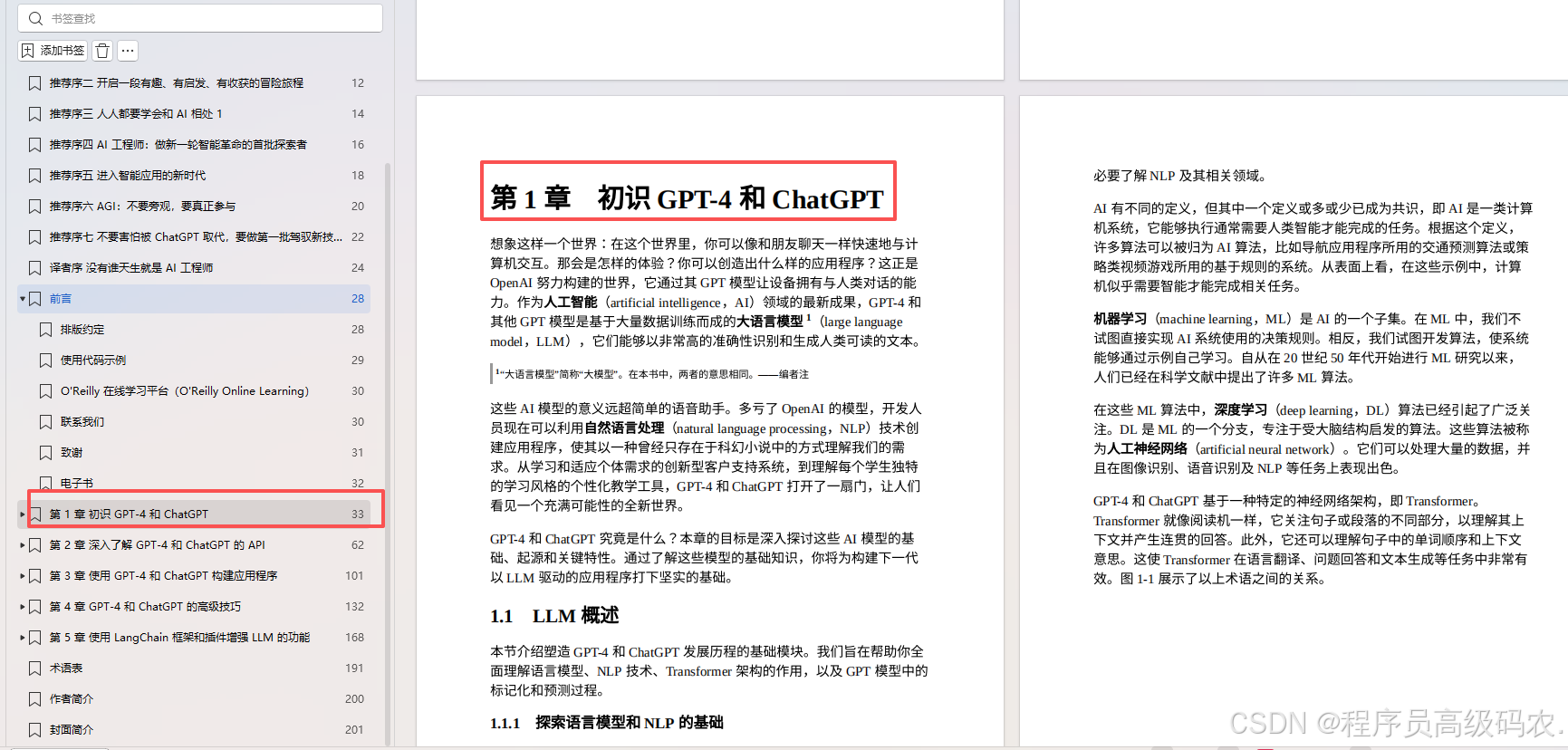Click bookmark icon beside 第 3 章
This screenshot has width=1568, height=750.
pyautogui.click(x=34, y=576)
